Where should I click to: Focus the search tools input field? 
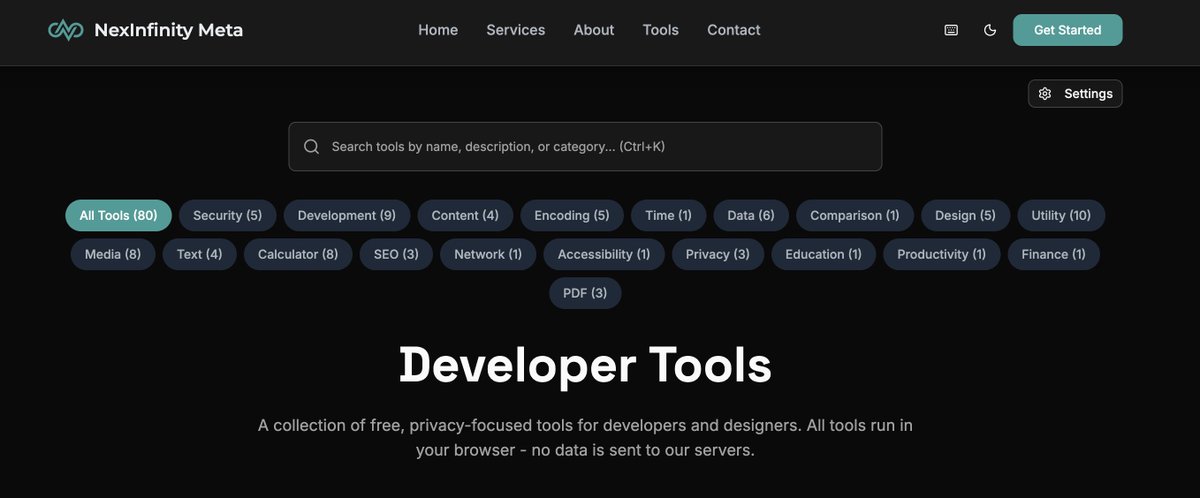pos(585,147)
